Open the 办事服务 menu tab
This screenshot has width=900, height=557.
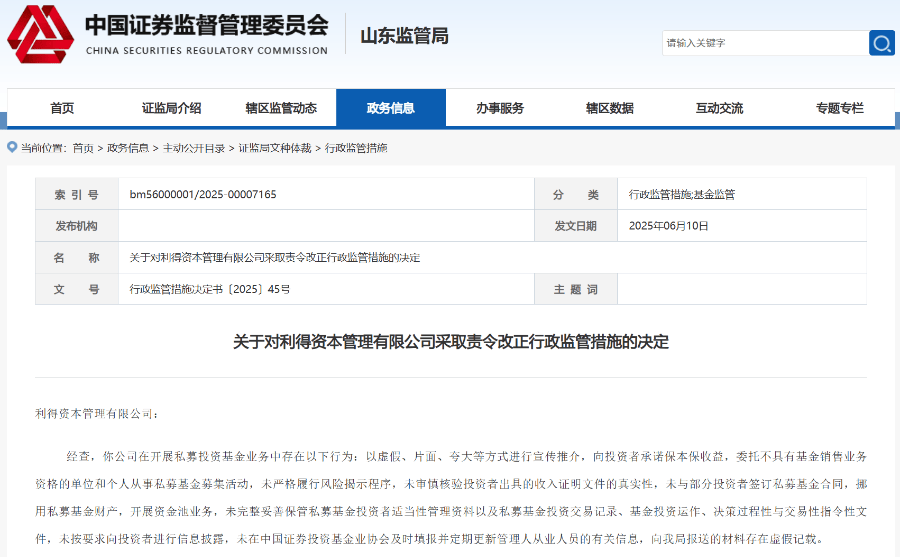click(x=500, y=108)
